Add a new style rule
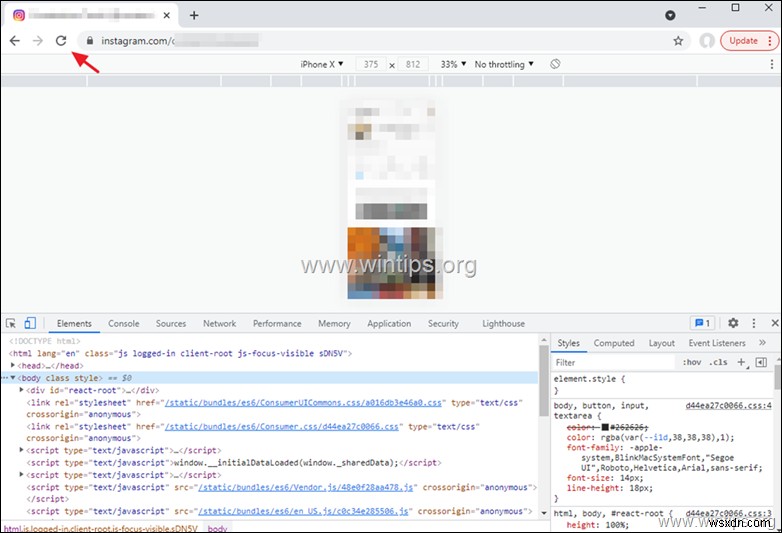782x533 pixels. click(742, 362)
